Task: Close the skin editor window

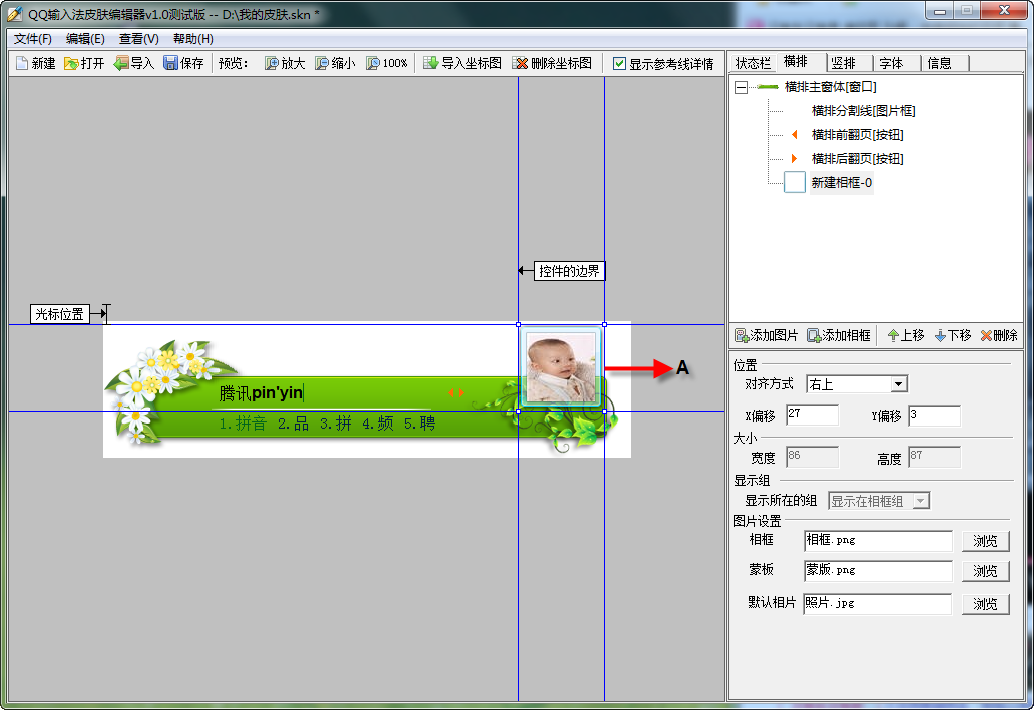Action: 1004,10
